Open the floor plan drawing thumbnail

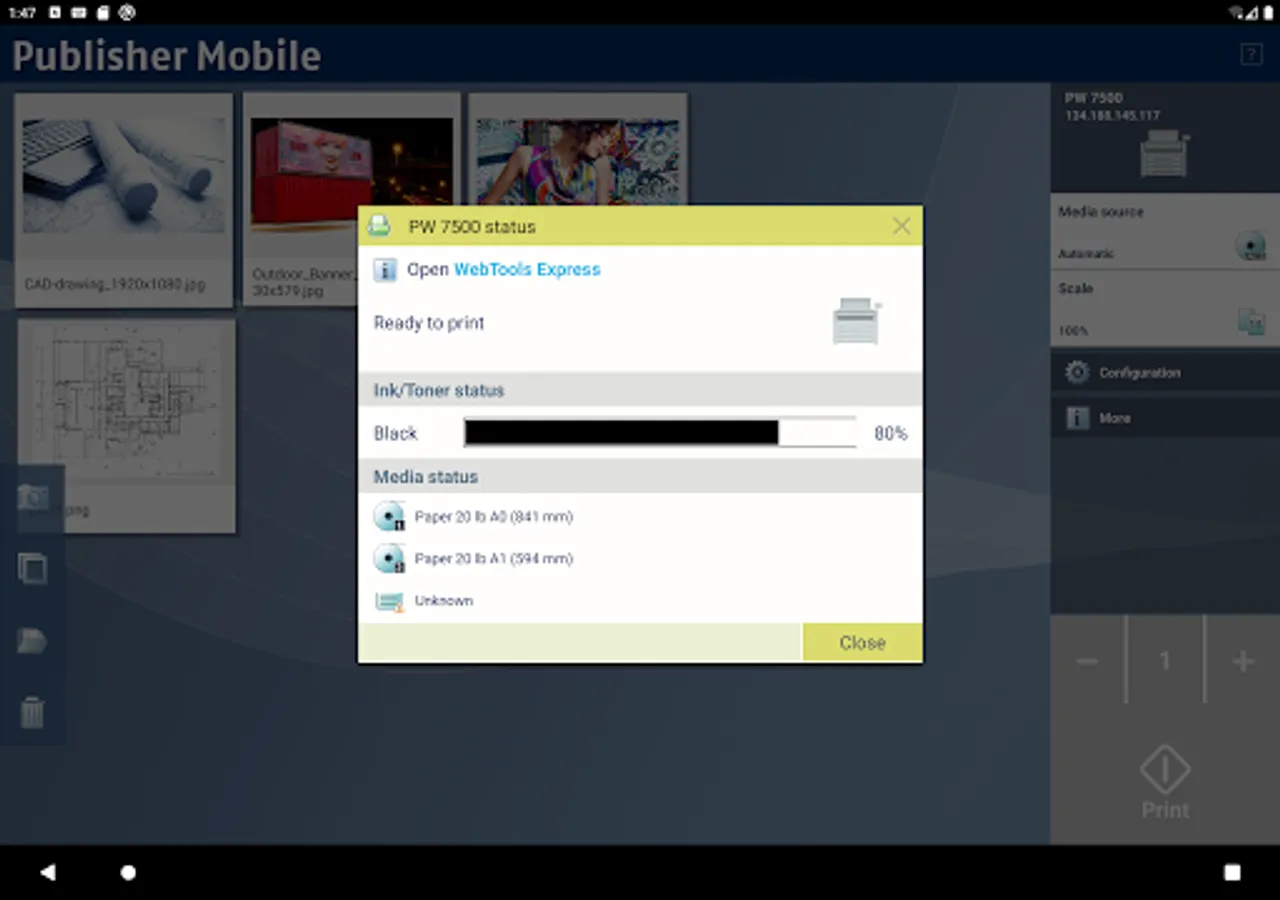[126, 425]
